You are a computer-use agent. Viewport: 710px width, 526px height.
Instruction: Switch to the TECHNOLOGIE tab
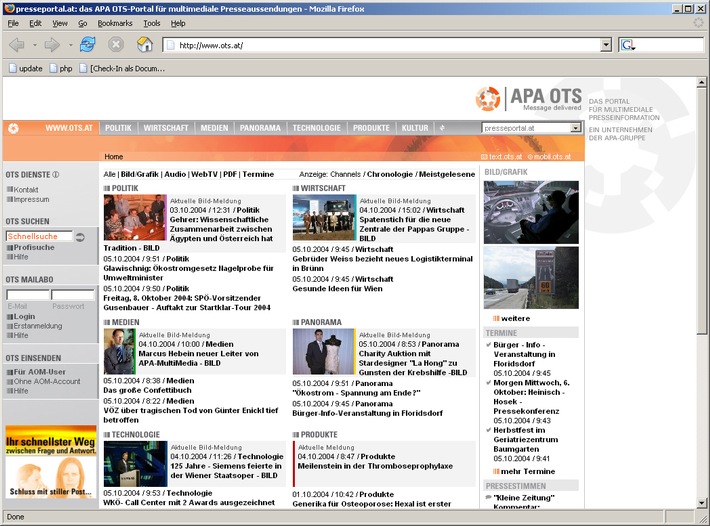pyautogui.click(x=316, y=128)
